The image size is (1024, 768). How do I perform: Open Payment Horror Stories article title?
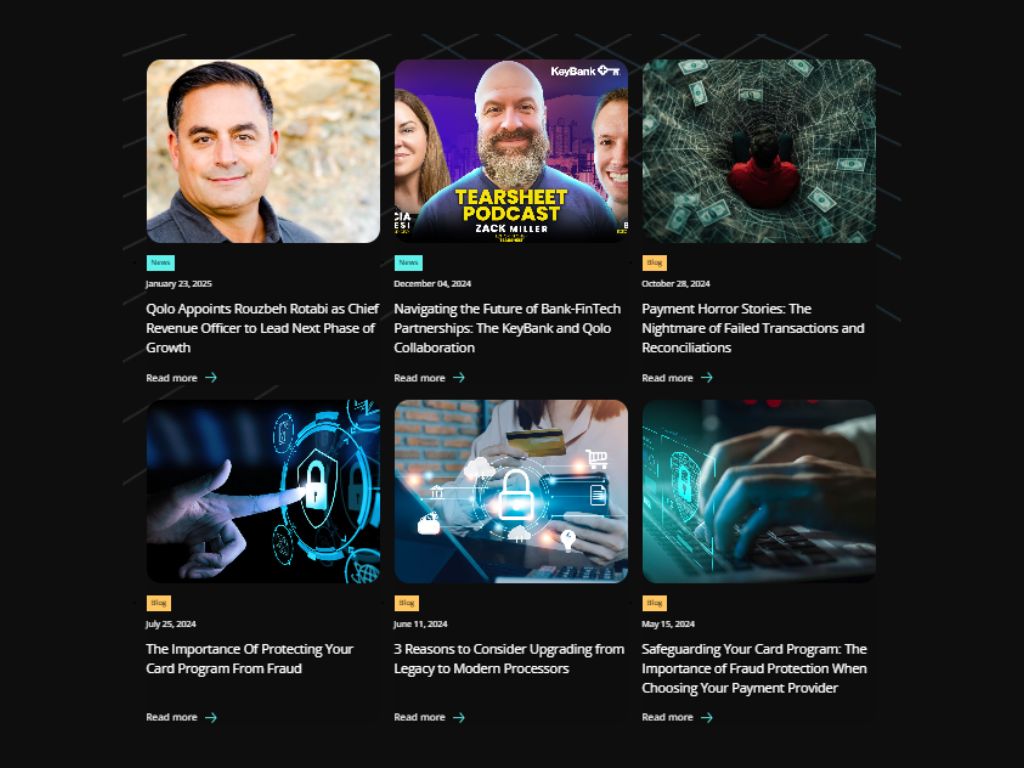753,328
